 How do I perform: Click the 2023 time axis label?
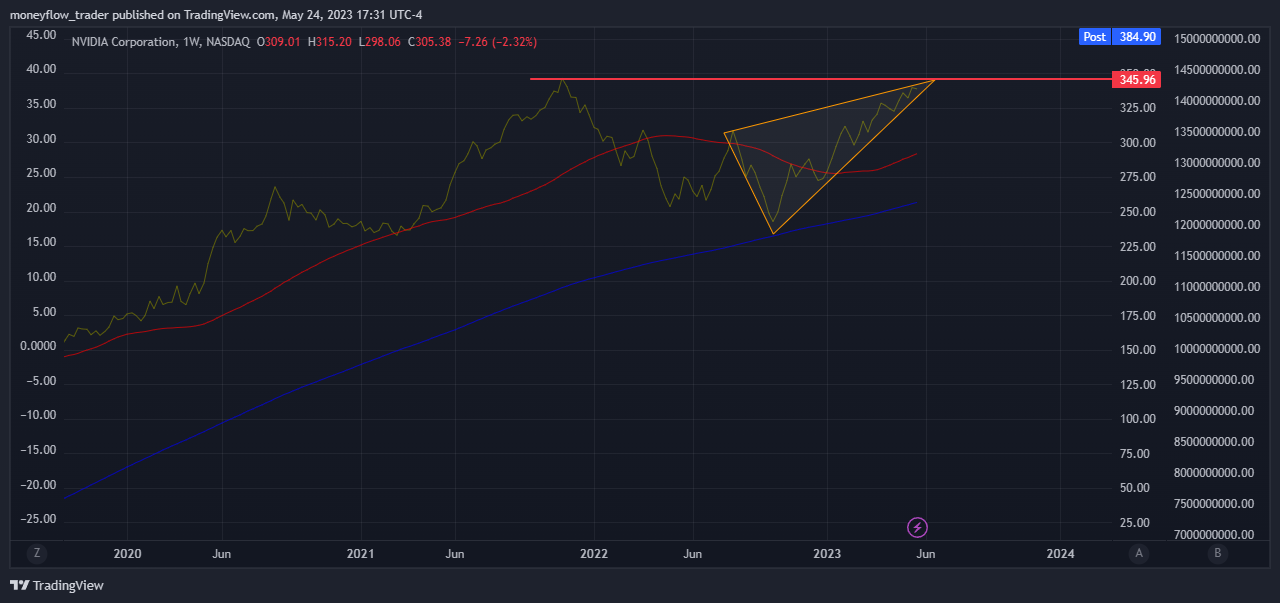(x=827, y=553)
